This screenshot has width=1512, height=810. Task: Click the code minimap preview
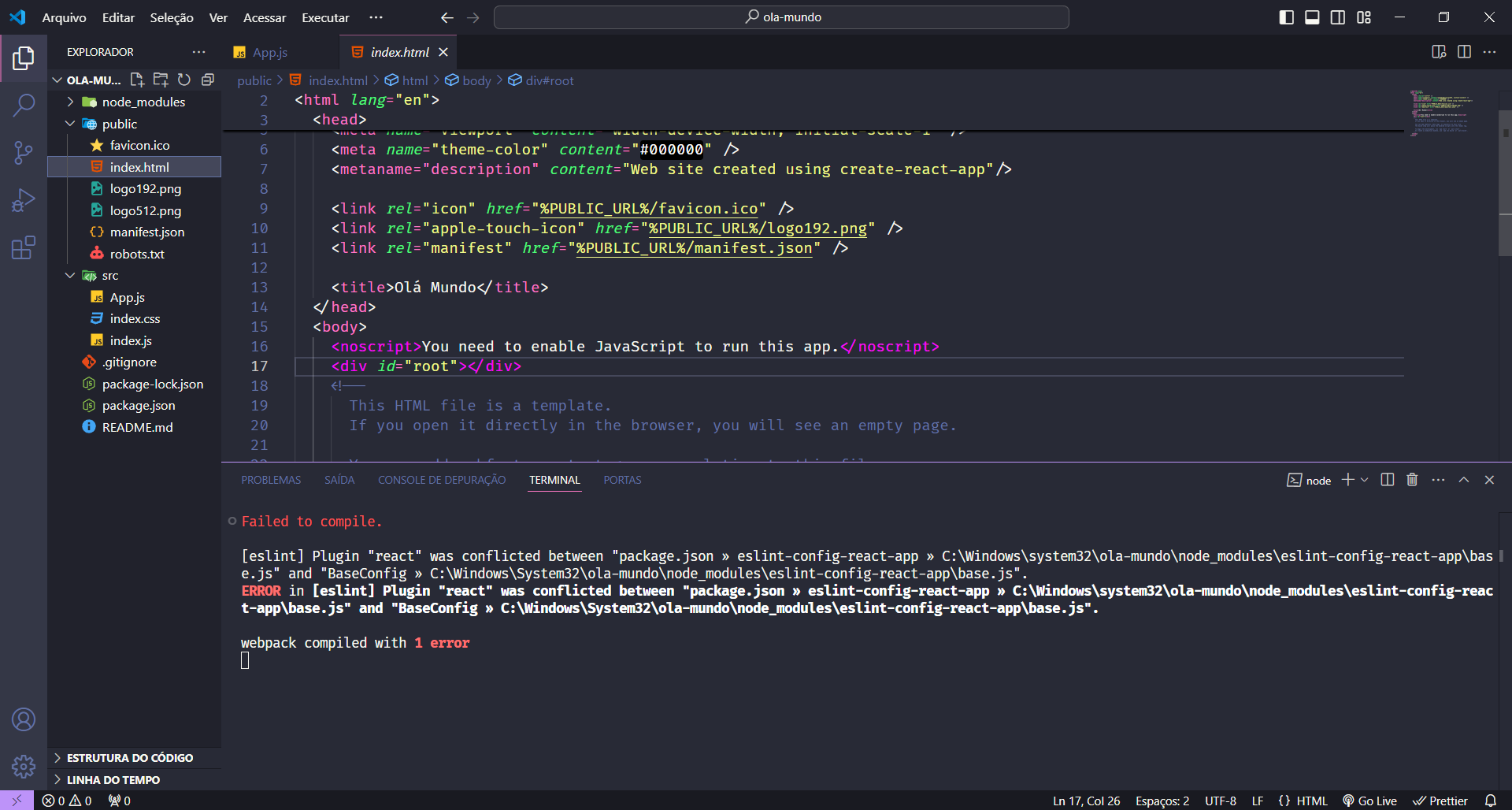(x=1442, y=113)
